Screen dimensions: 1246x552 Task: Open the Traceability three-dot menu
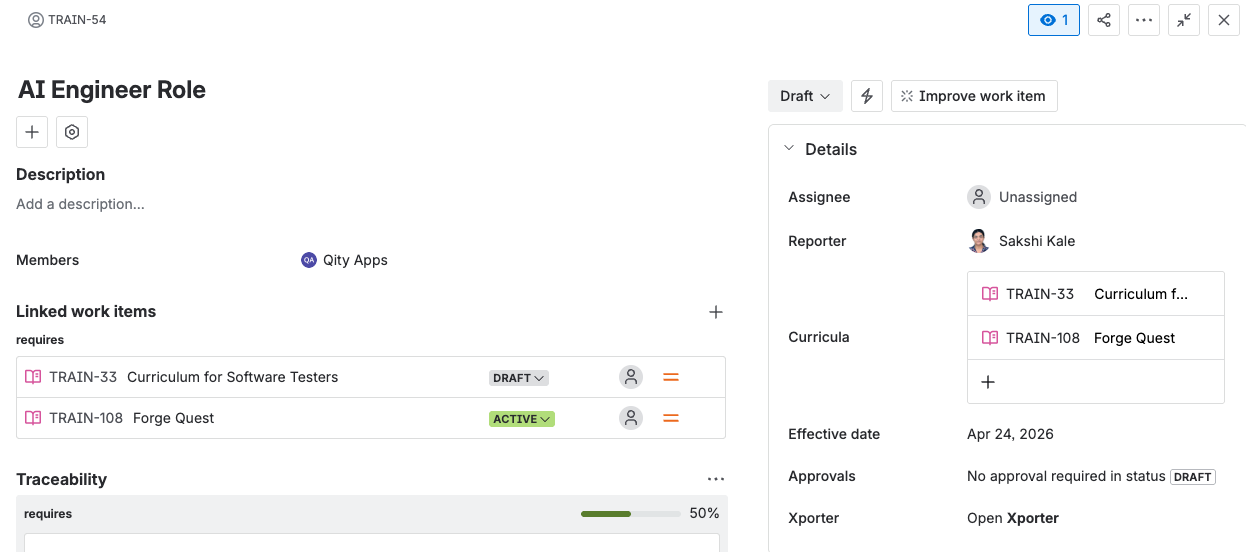(716, 479)
